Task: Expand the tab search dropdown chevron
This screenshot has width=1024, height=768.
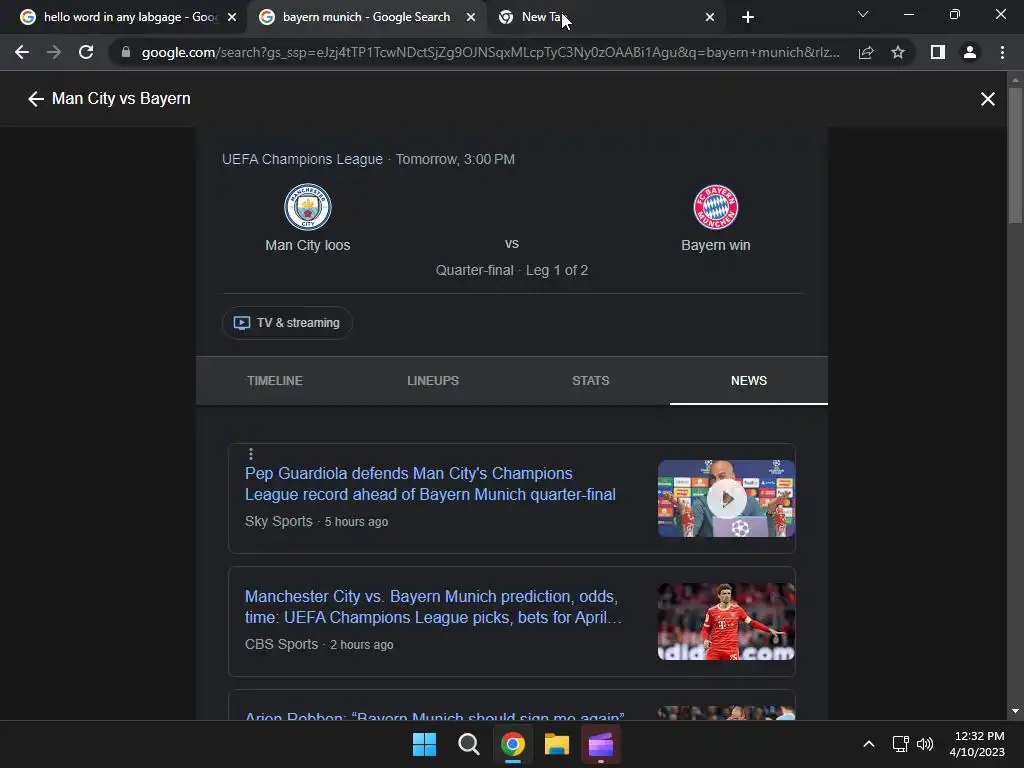Action: coord(863,14)
